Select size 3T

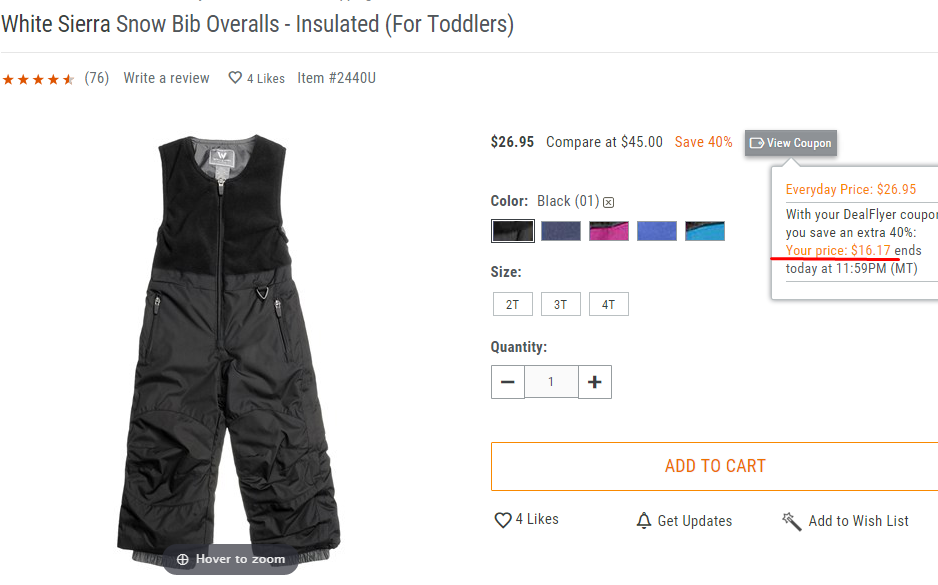(x=561, y=304)
